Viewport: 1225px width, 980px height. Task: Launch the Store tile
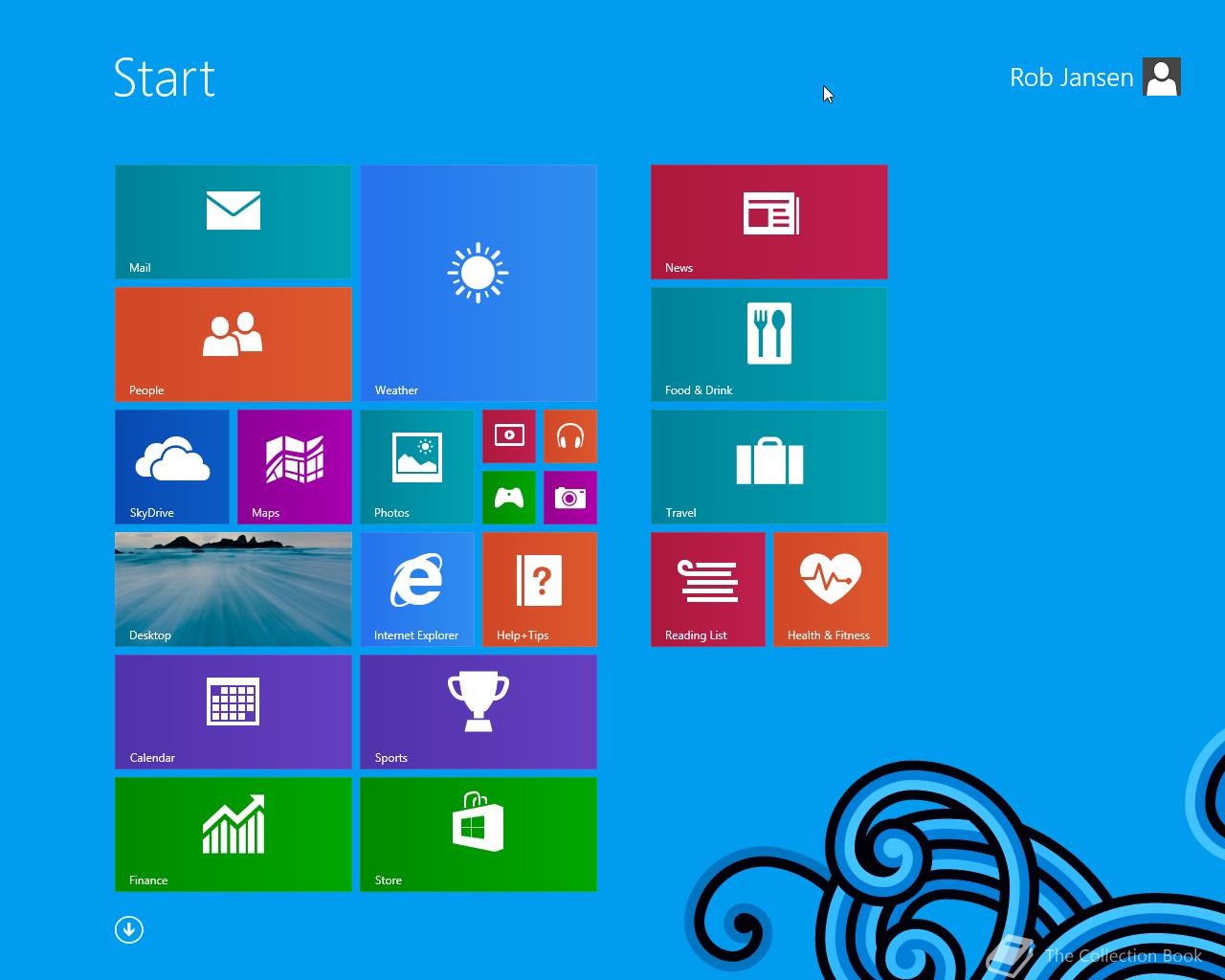[479, 835]
